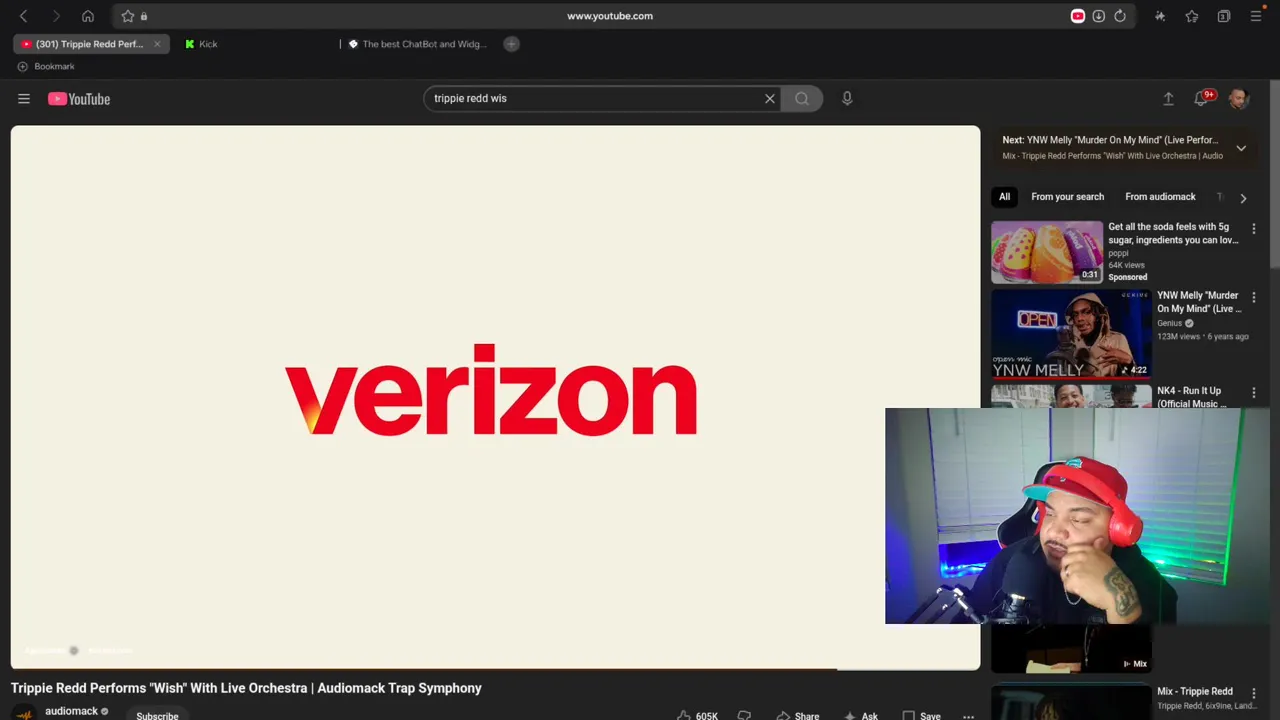The height and width of the screenshot is (720, 1280).
Task: Open options for Mix - Trippie Redd
Action: coord(1254,693)
